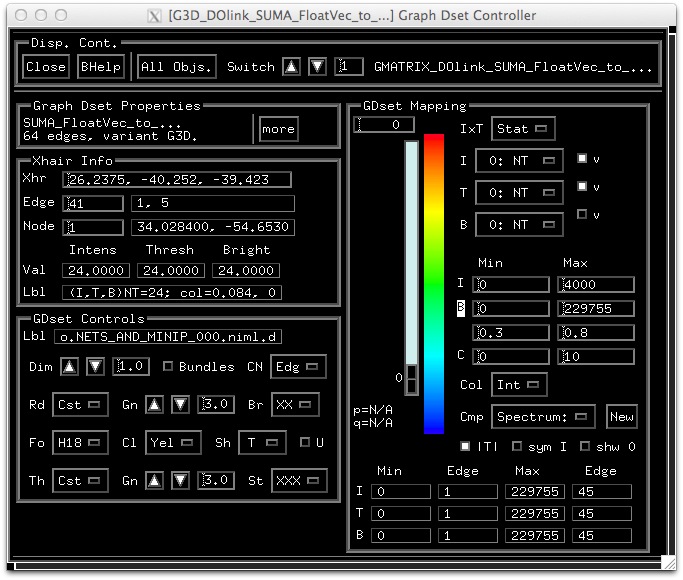
Task: Click the I Max field showing 4000
Action: pyautogui.click(x=595, y=284)
